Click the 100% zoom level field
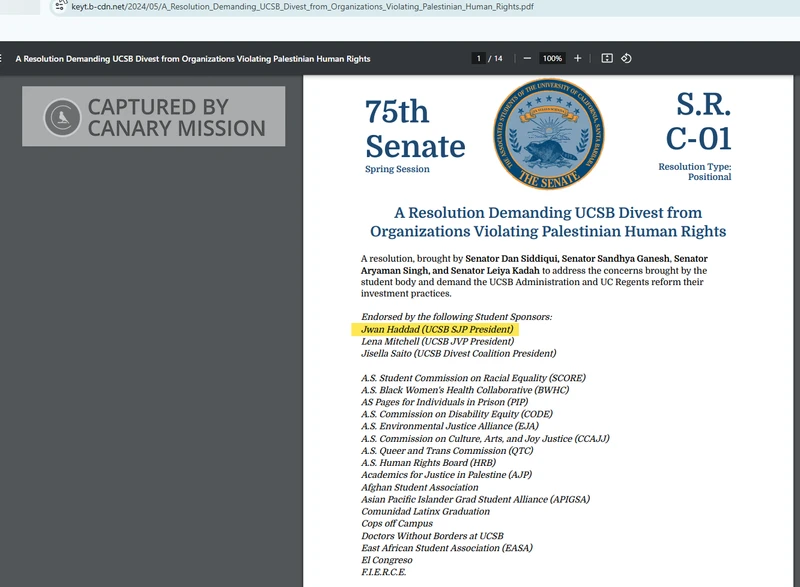The width and height of the screenshot is (800, 587). click(x=552, y=59)
